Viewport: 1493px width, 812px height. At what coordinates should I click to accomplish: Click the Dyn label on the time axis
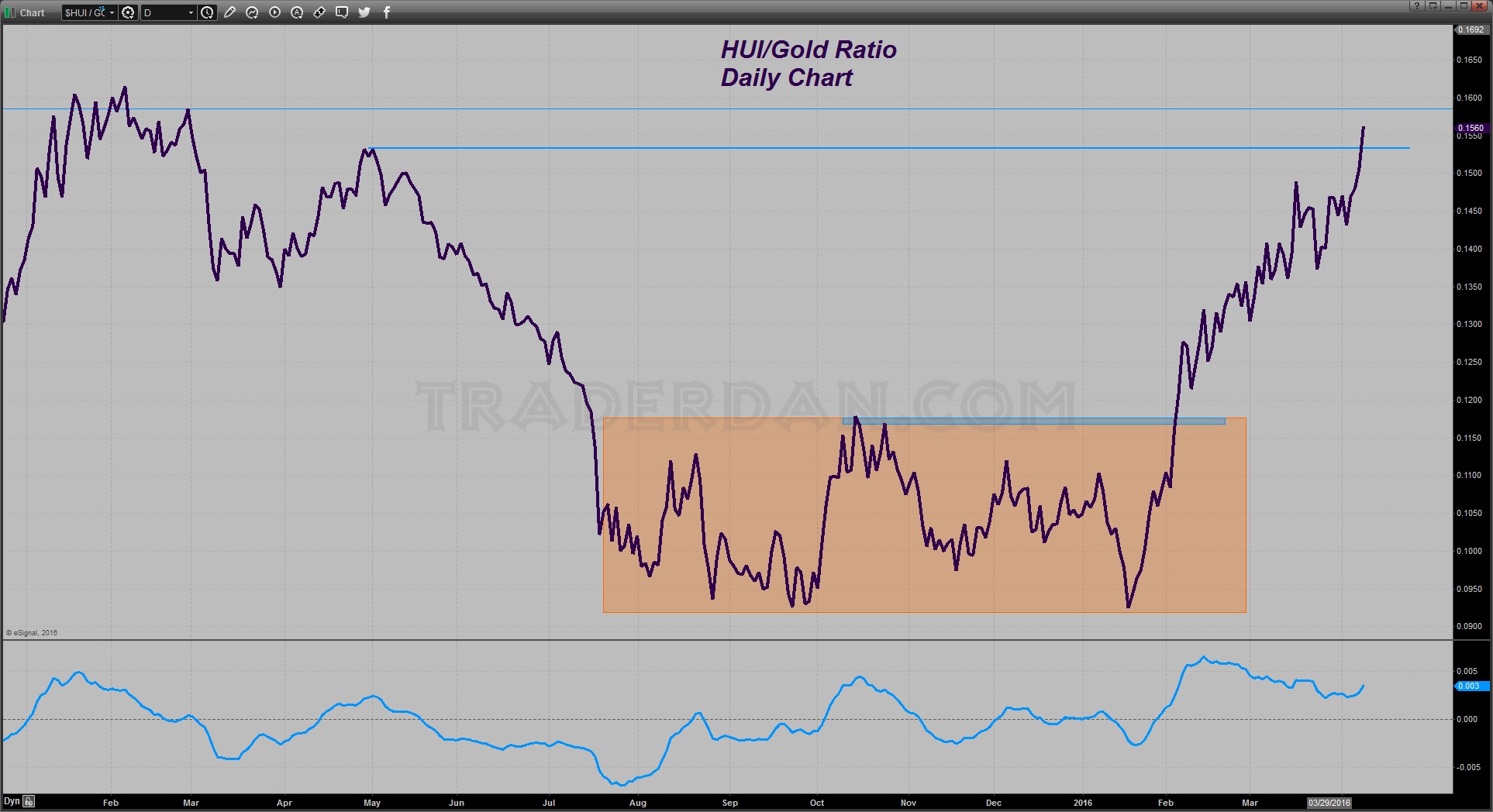point(12,802)
